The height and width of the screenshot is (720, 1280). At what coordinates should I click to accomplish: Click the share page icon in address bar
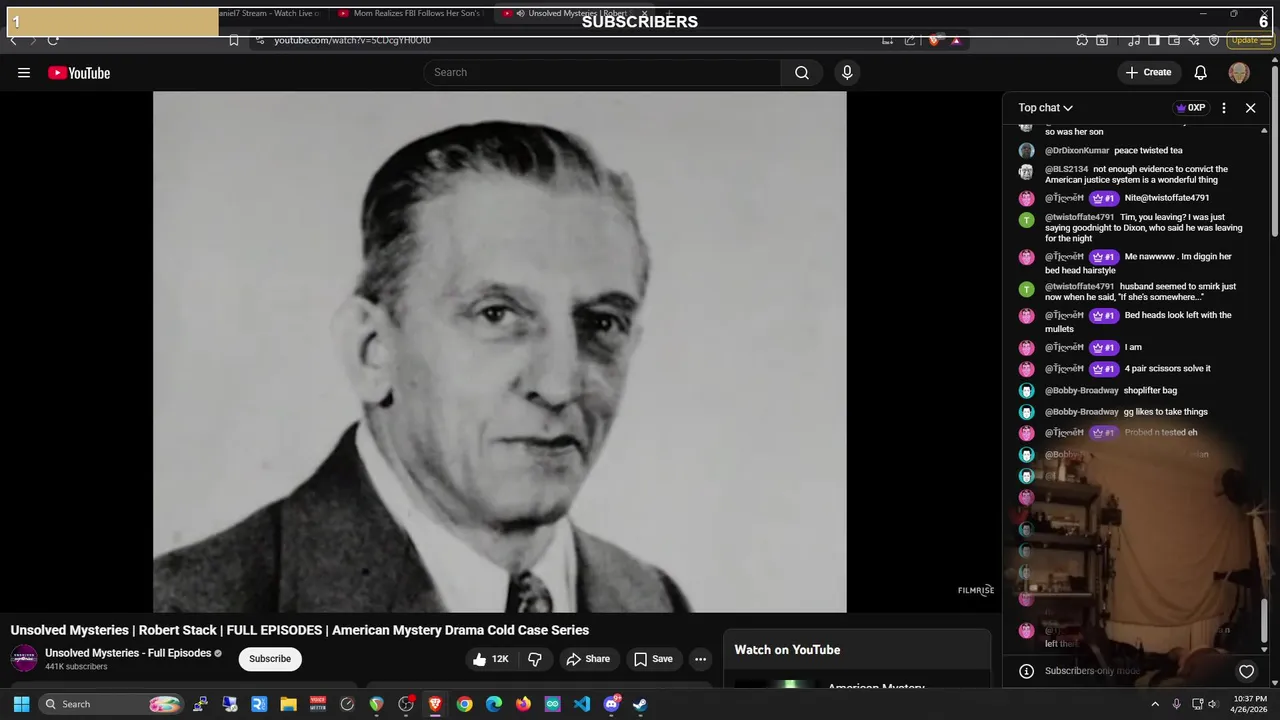(x=909, y=40)
